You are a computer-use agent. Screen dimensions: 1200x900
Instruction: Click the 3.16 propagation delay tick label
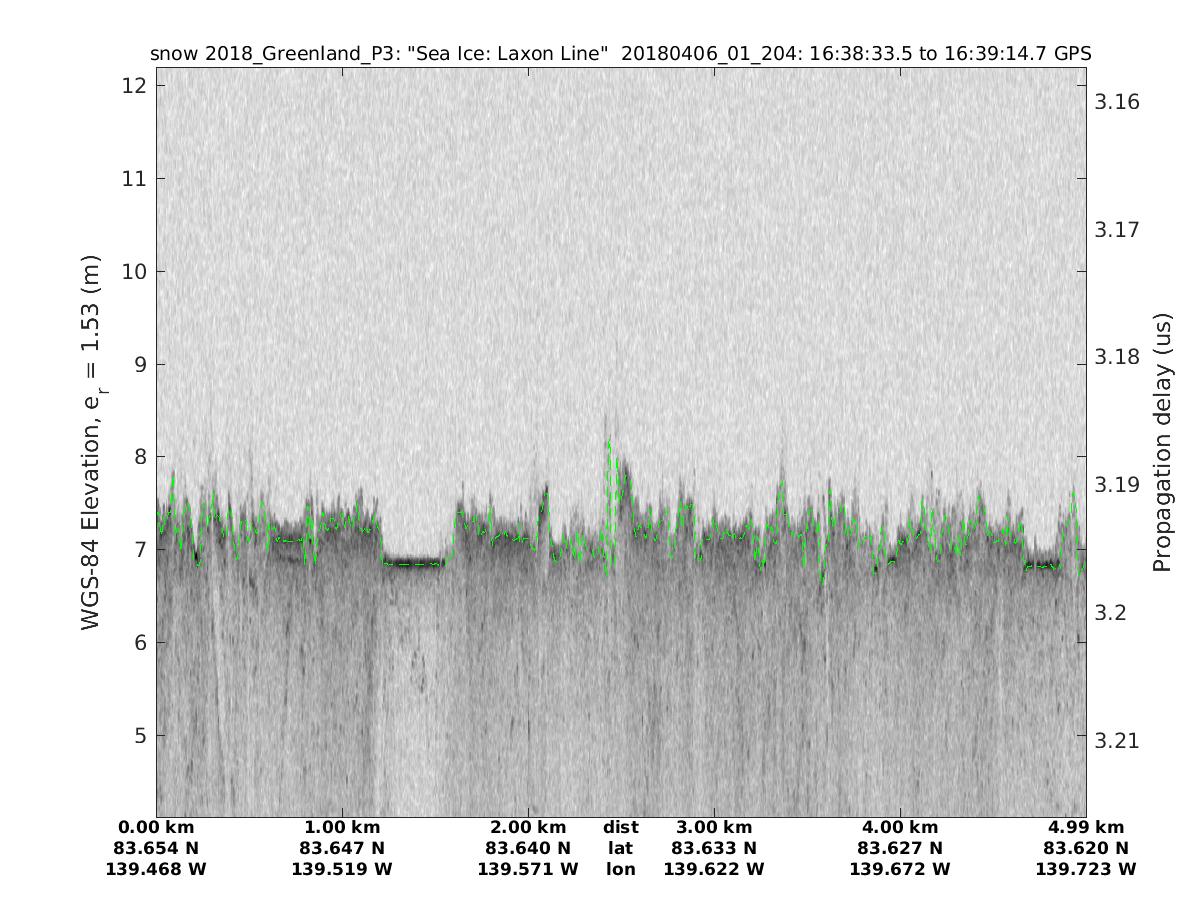(1117, 102)
